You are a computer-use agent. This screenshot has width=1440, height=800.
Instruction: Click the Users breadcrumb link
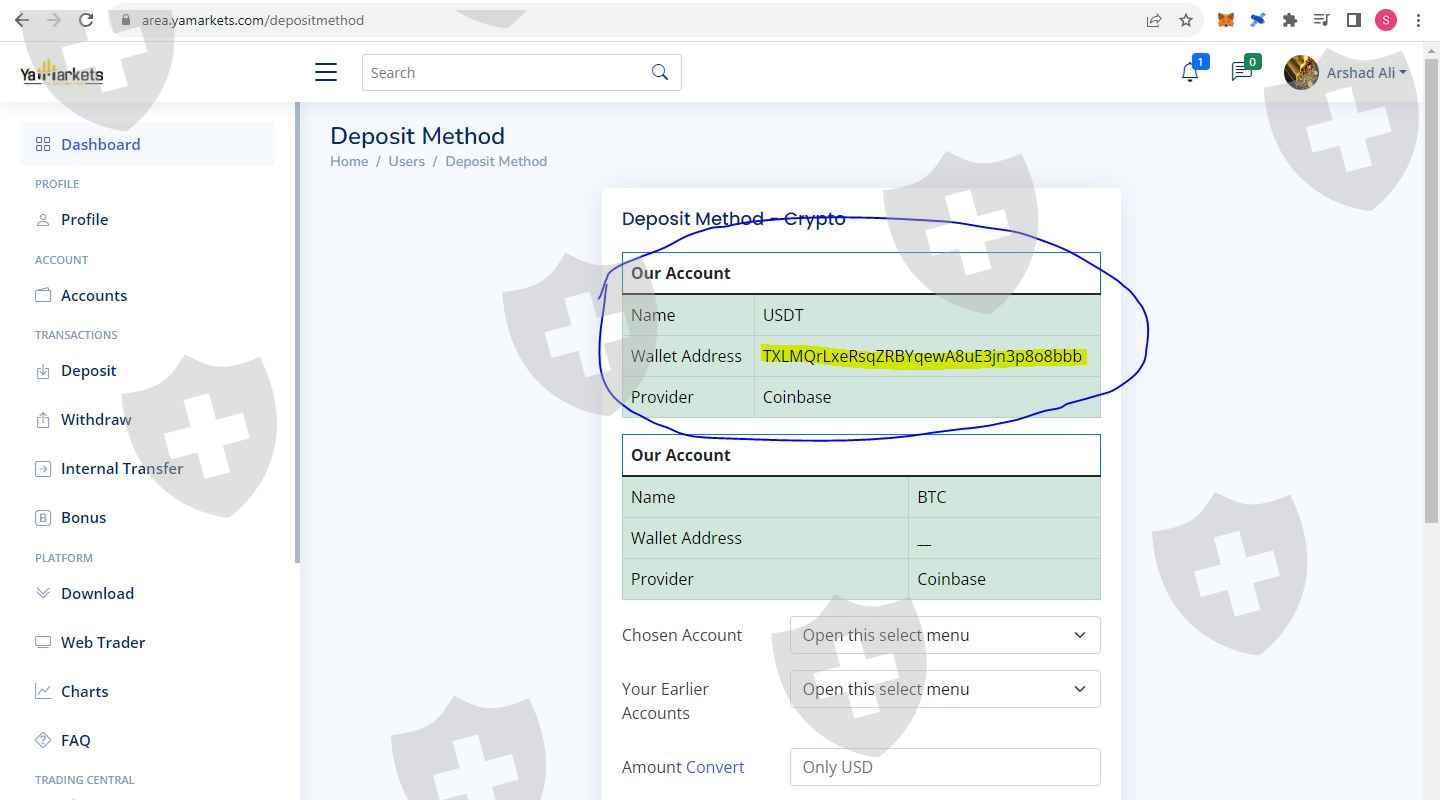[407, 161]
